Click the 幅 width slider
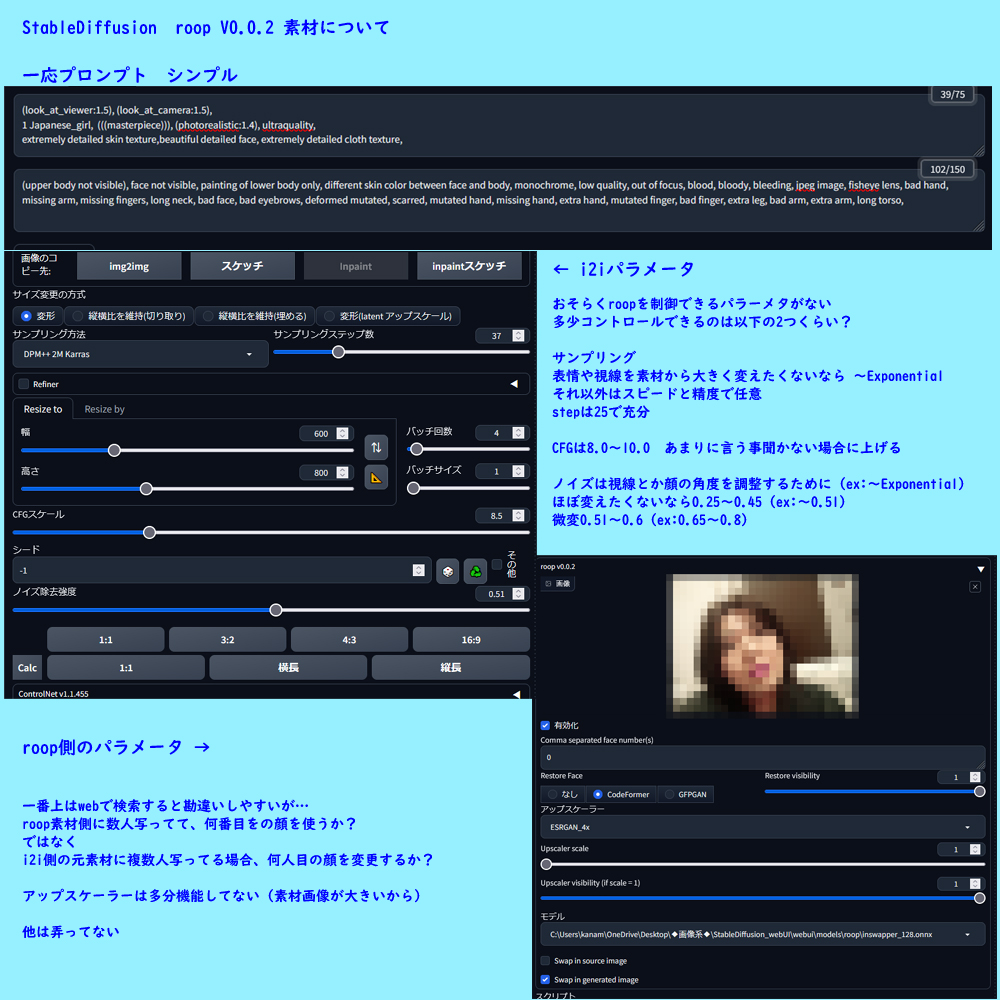1000x1000 pixels. coord(188,450)
